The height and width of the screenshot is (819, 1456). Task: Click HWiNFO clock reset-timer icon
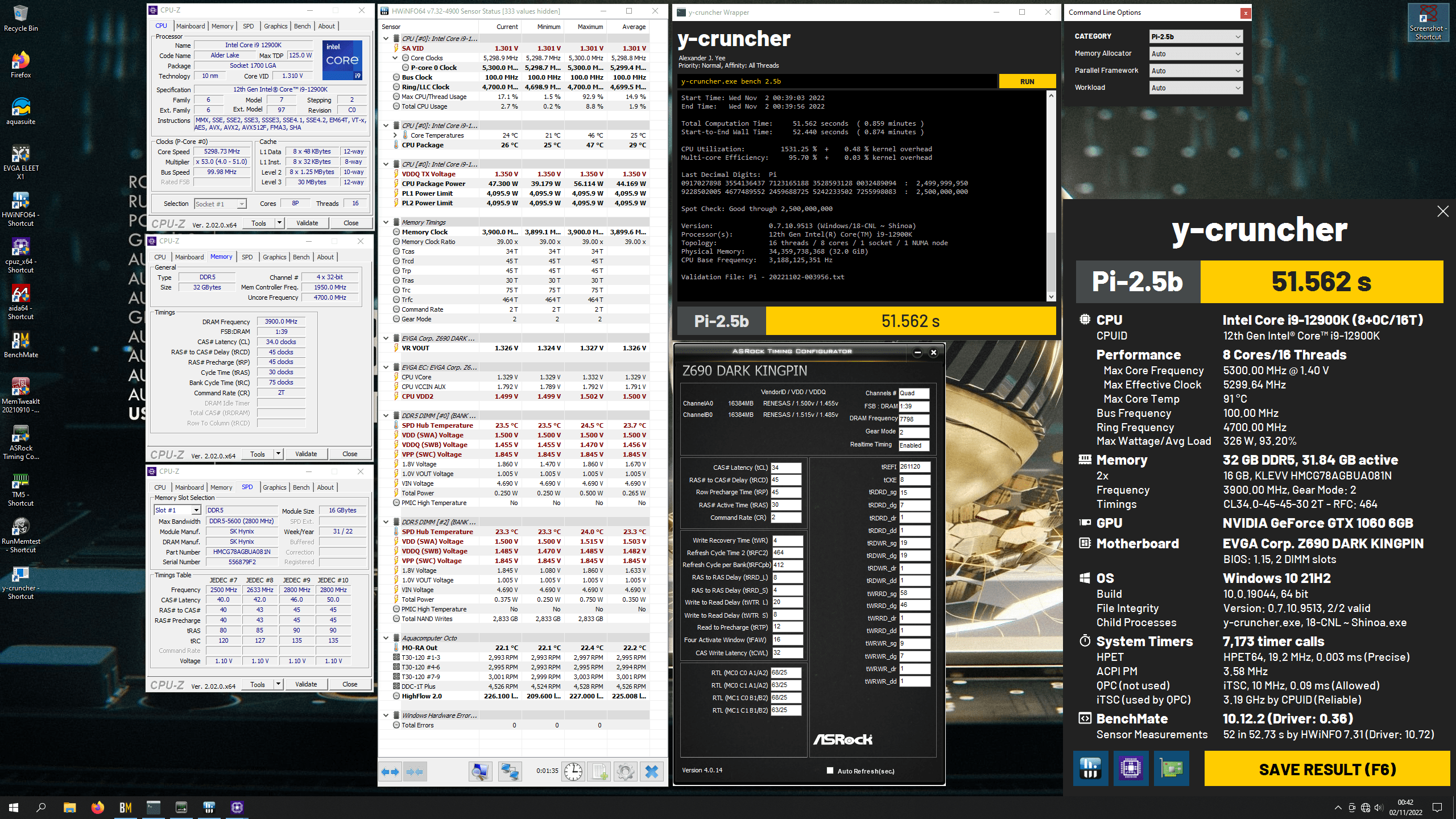(x=573, y=772)
